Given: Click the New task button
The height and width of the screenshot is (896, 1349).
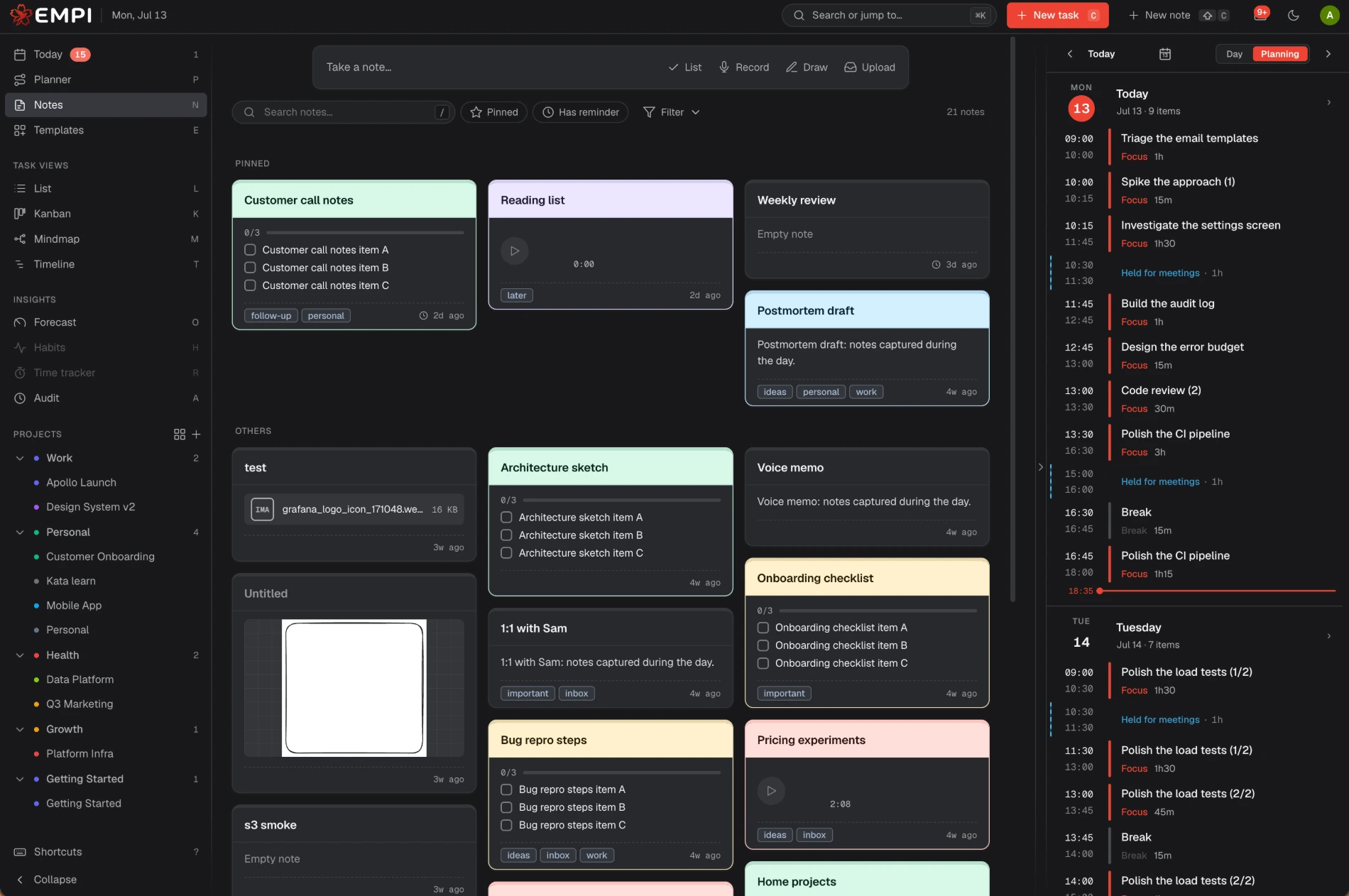Looking at the screenshot, I should click(x=1057, y=15).
